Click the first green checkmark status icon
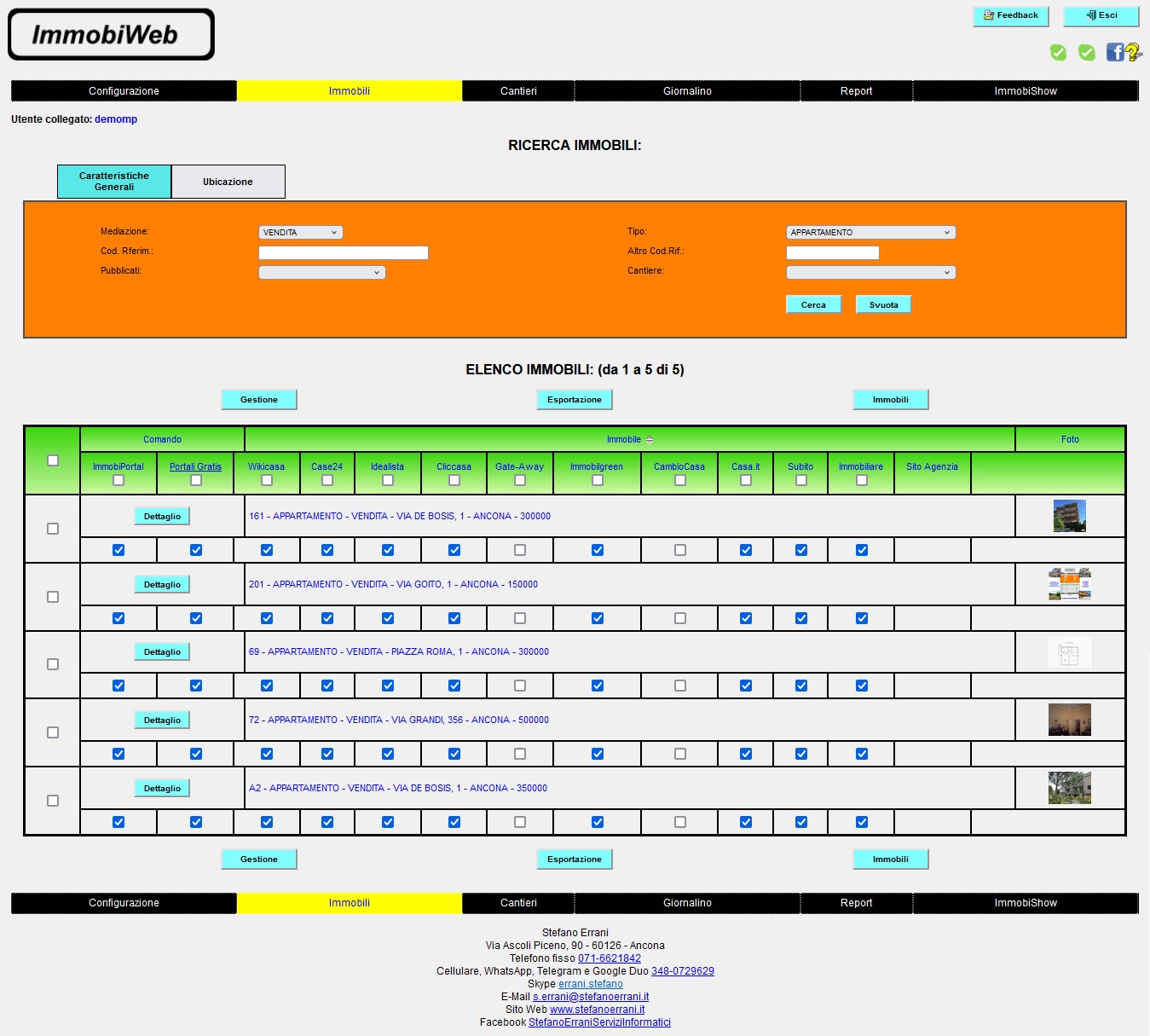This screenshot has width=1150, height=1036. tap(1058, 53)
